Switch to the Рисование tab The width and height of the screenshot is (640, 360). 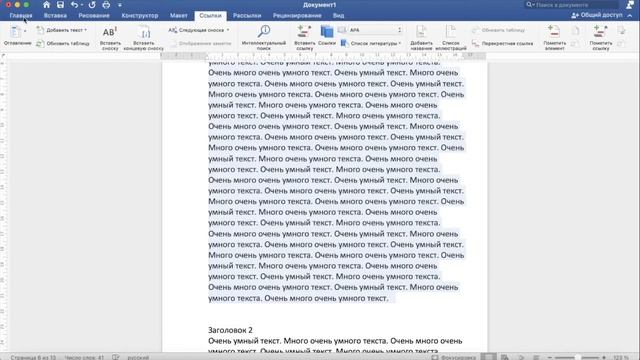point(94,16)
